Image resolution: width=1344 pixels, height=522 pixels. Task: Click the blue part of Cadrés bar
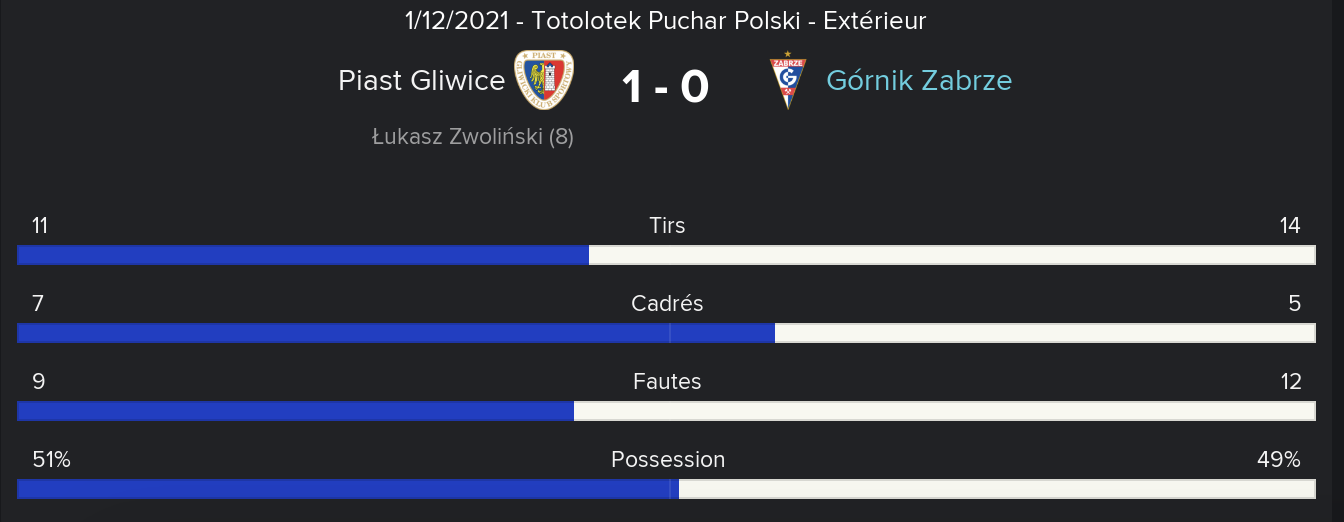point(396,333)
